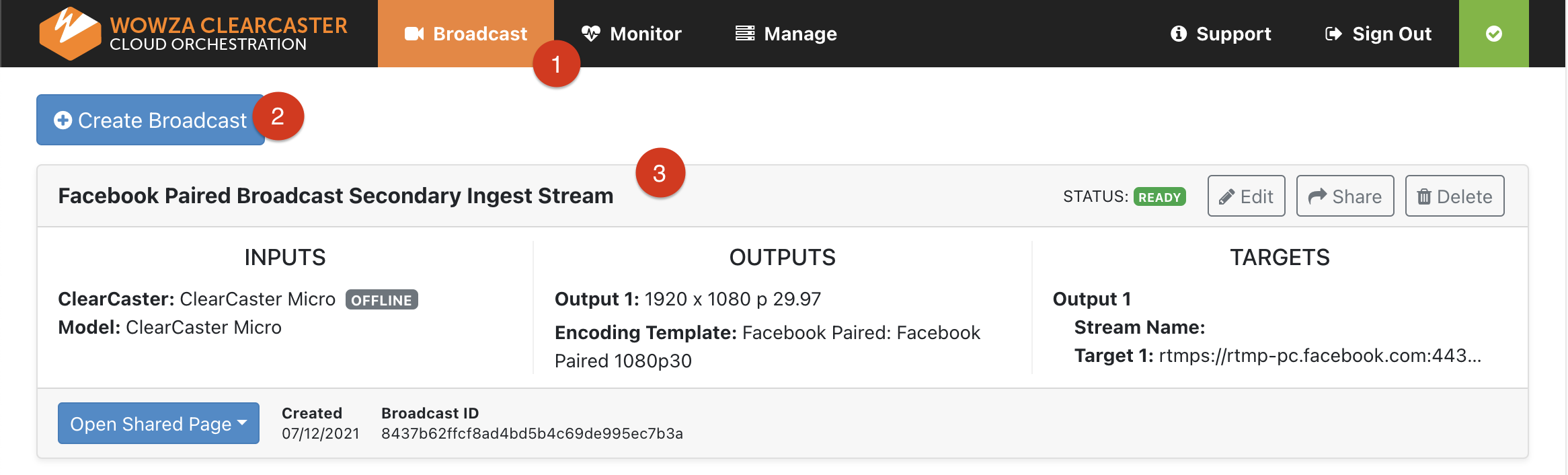The width and height of the screenshot is (1568, 475).
Task: Click the green checkmark status icon
Action: [1493, 34]
